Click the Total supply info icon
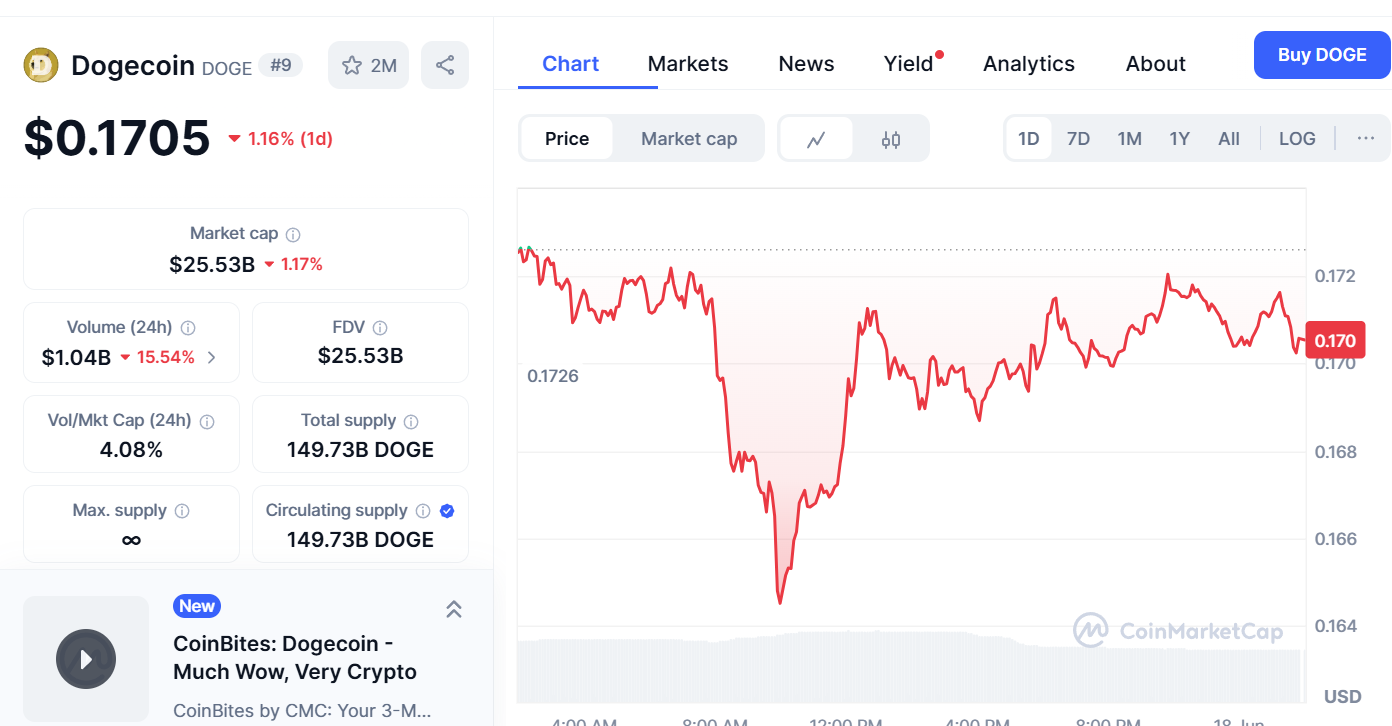 [x=411, y=421]
